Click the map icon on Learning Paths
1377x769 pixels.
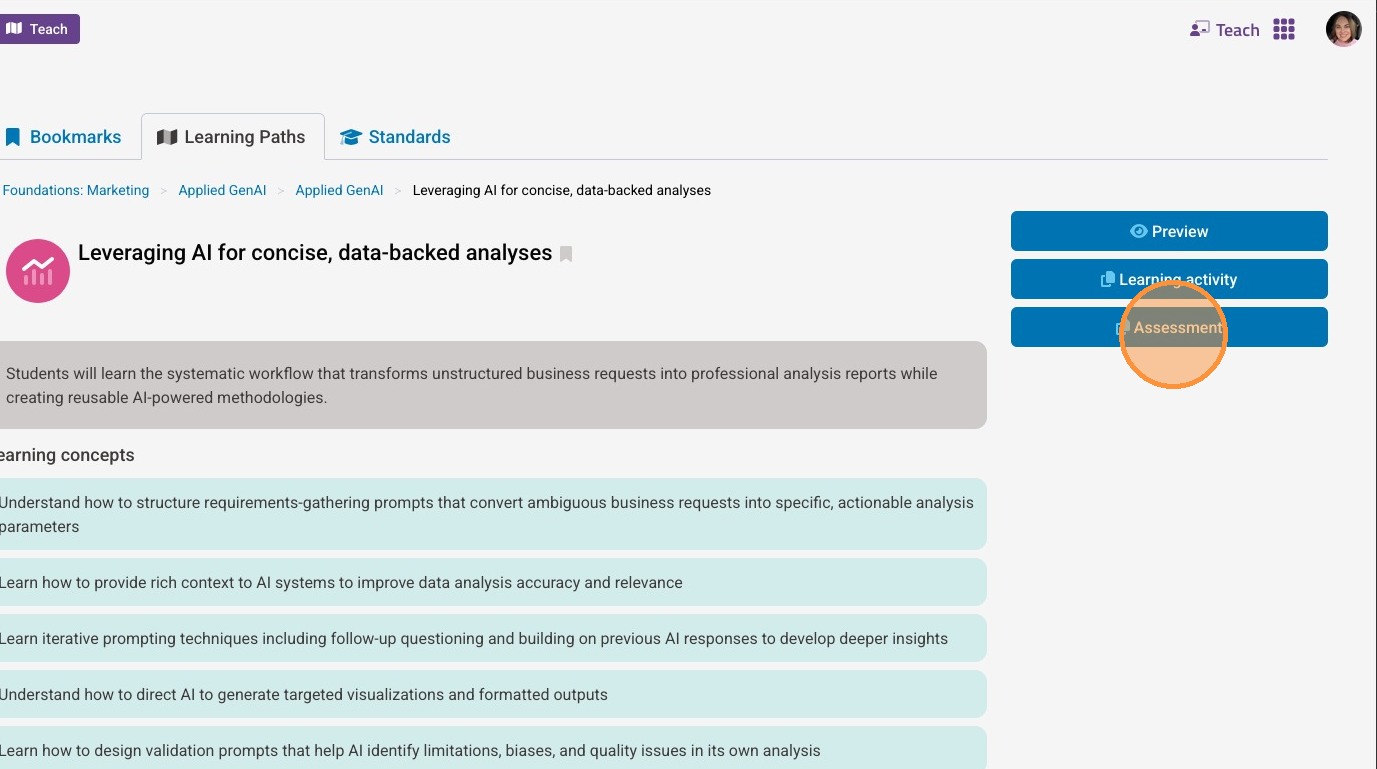pyautogui.click(x=167, y=137)
